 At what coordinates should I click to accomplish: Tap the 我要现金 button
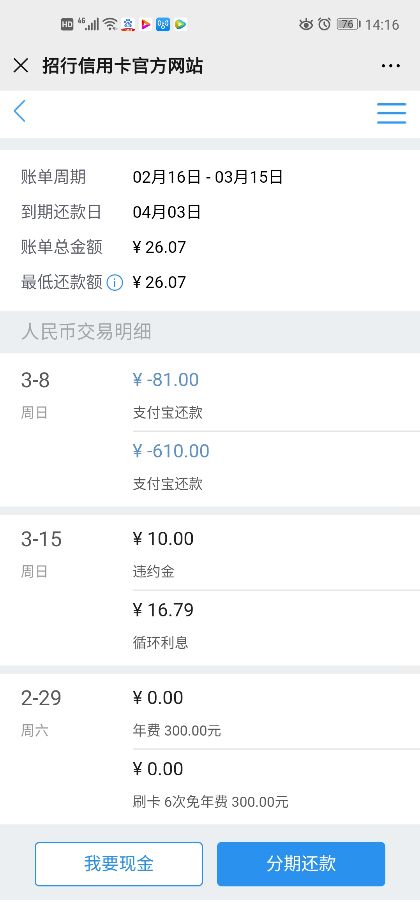click(119, 864)
